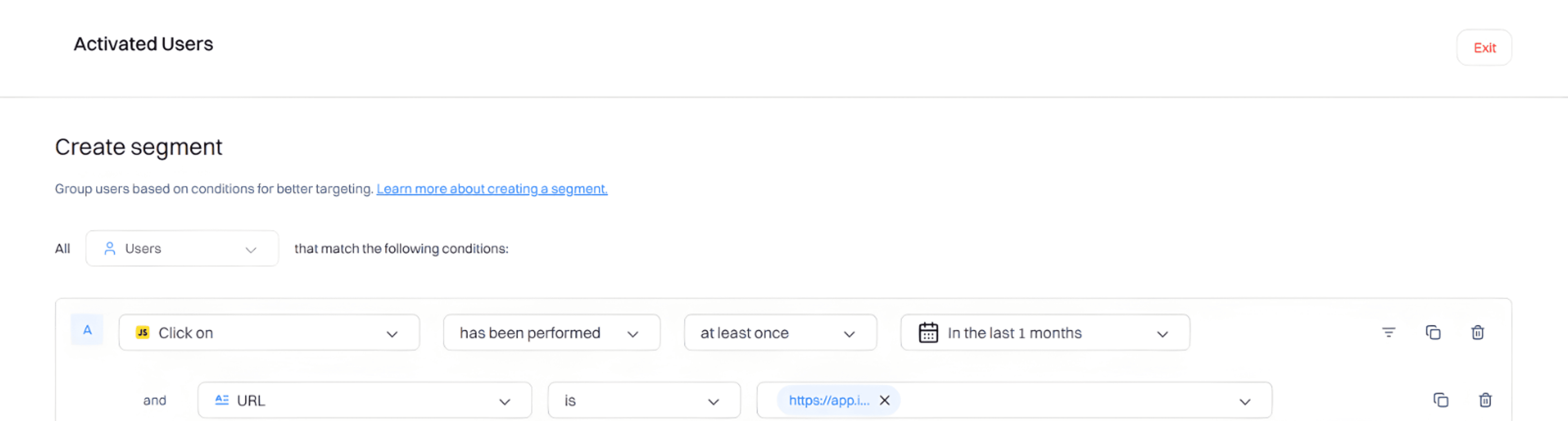1568x421 pixels.
Task: Click the user icon inside the Users selector
Action: [x=110, y=248]
